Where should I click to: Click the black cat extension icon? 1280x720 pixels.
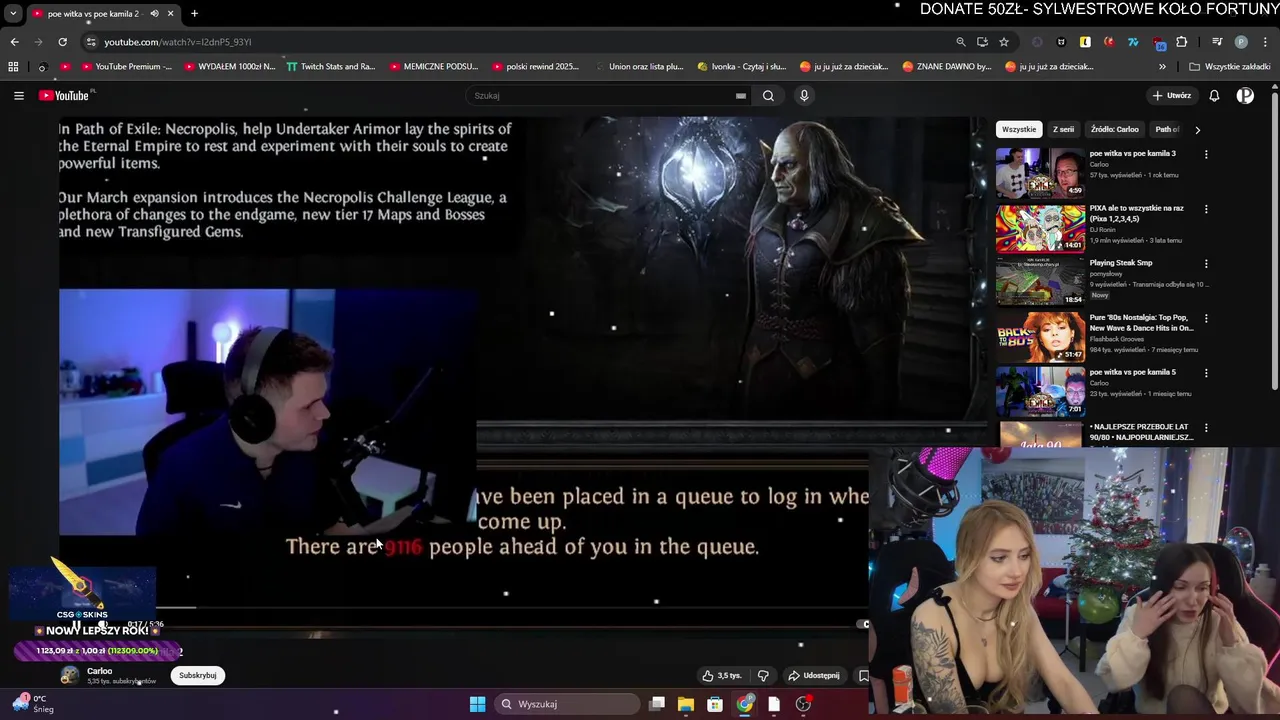pyautogui.click(x=1061, y=42)
